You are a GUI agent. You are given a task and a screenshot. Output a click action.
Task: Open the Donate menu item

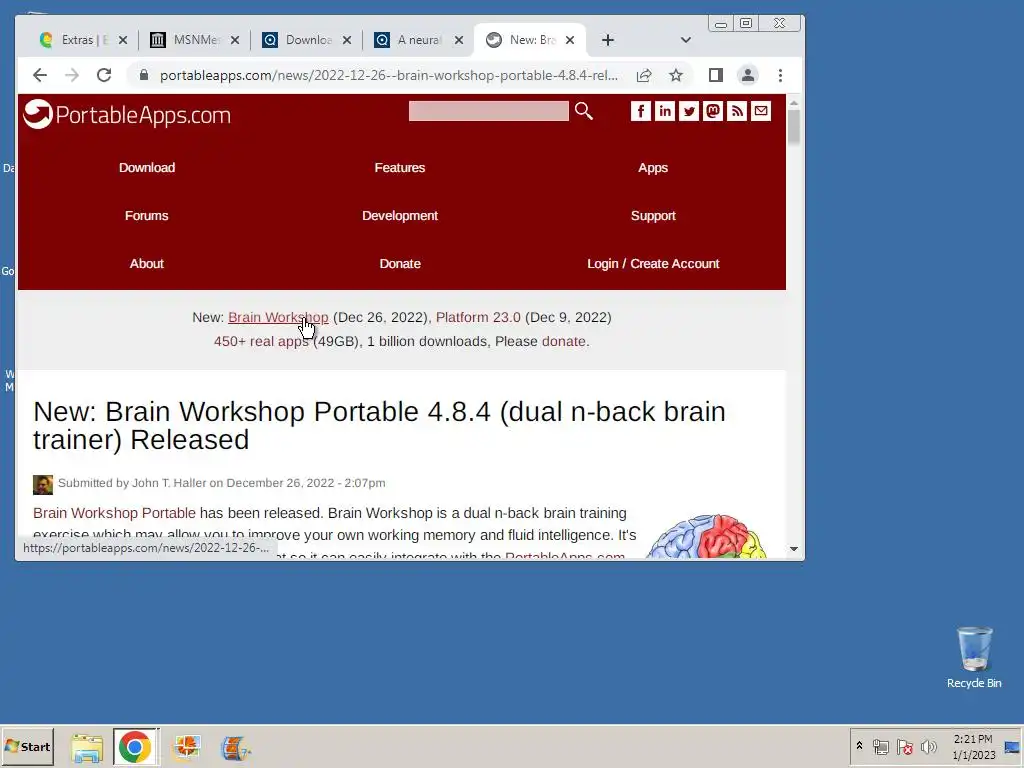coord(400,264)
